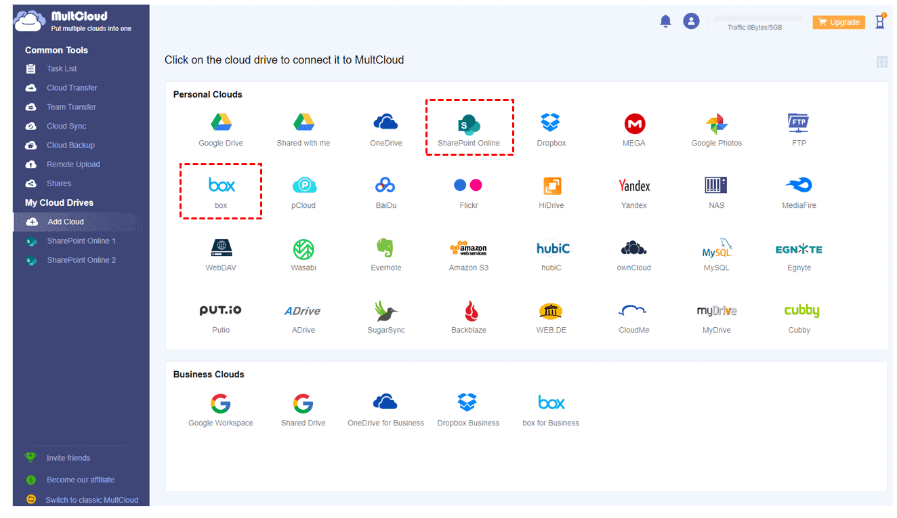This screenshot has height=518, width=897.
Task: Select the MediaFire cloud icon
Action: (x=799, y=185)
